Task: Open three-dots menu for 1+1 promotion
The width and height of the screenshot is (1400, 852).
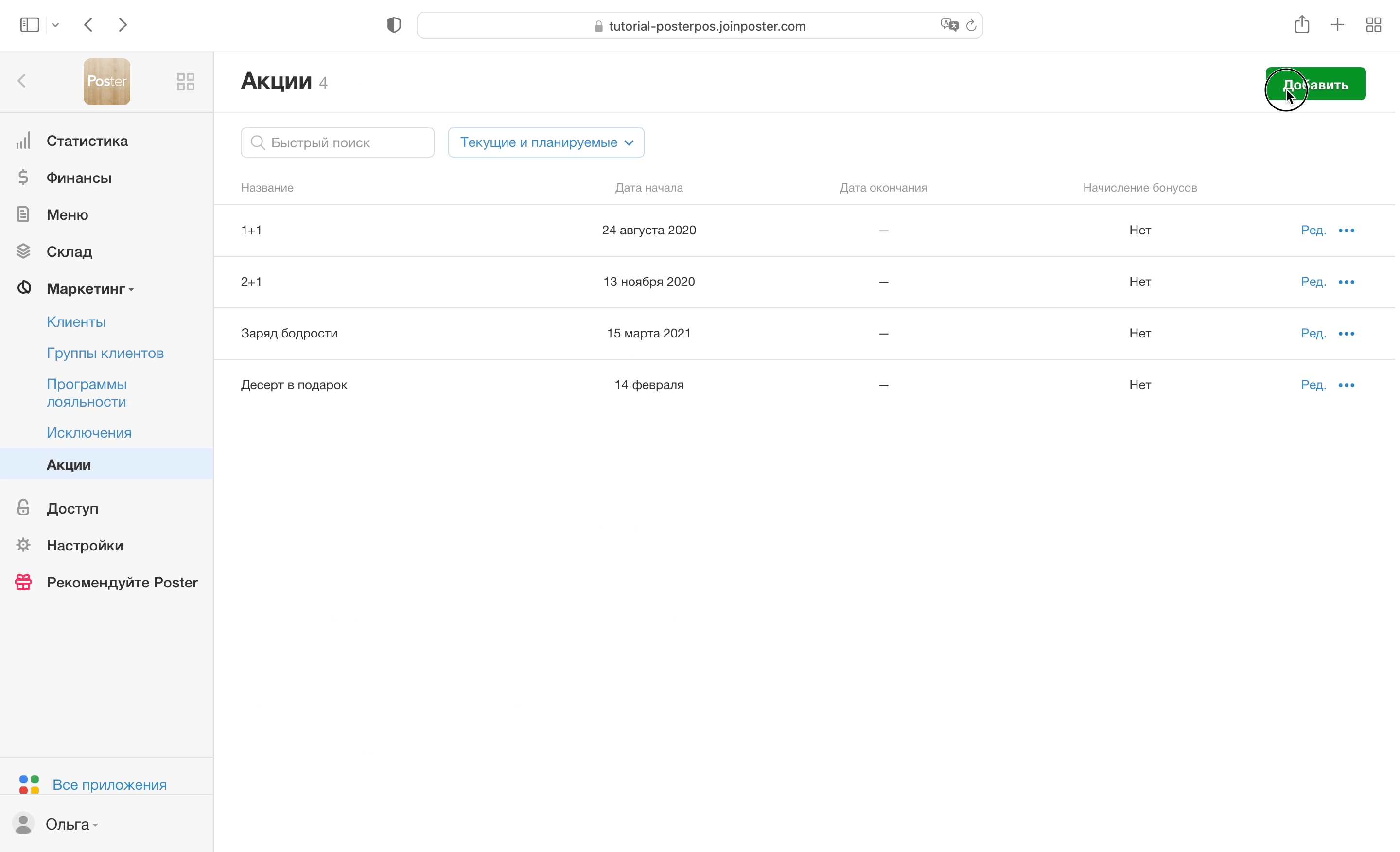Action: pyautogui.click(x=1346, y=230)
